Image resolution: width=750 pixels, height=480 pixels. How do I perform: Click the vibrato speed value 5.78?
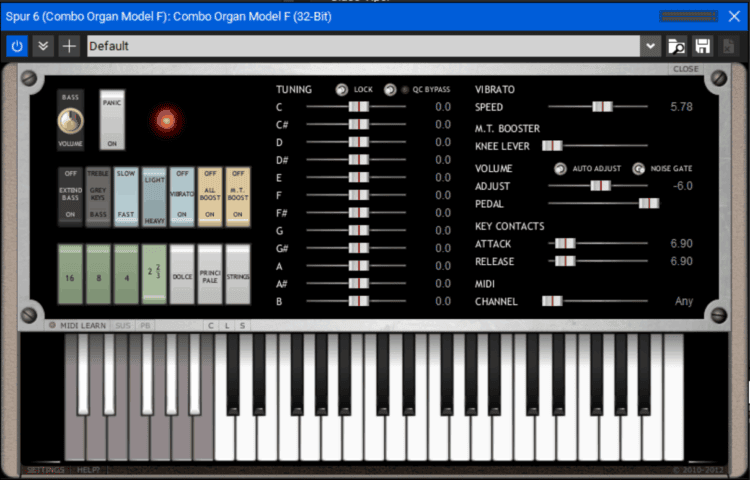pyautogui.click(x=681, y=107)
